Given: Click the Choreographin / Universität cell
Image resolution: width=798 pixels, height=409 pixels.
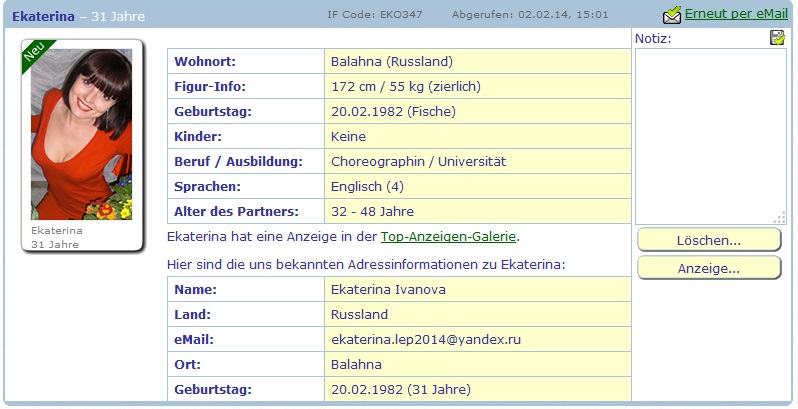Looking at the screenshot, I should (x=478, y=161).
